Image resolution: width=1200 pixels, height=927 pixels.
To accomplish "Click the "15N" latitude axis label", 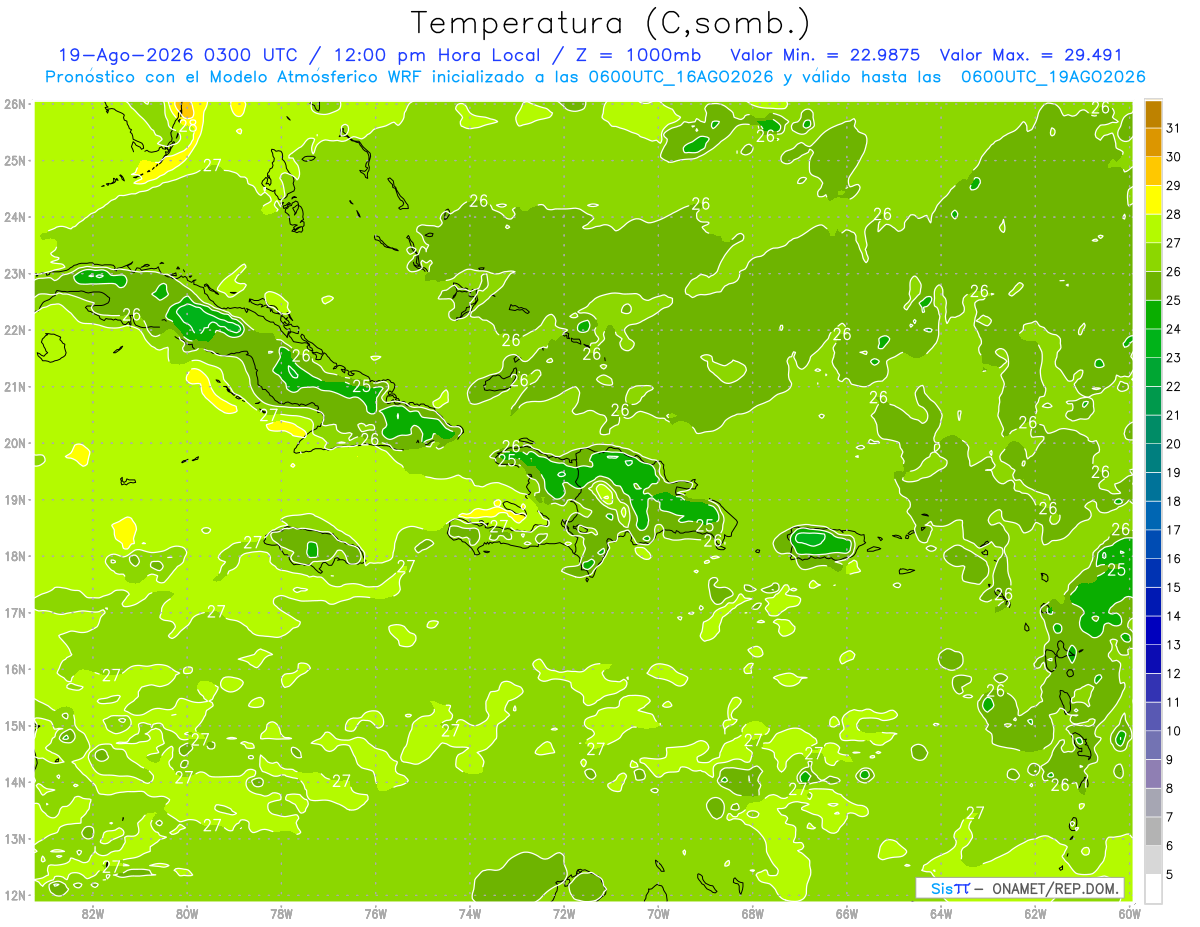I will click(14, 725).
